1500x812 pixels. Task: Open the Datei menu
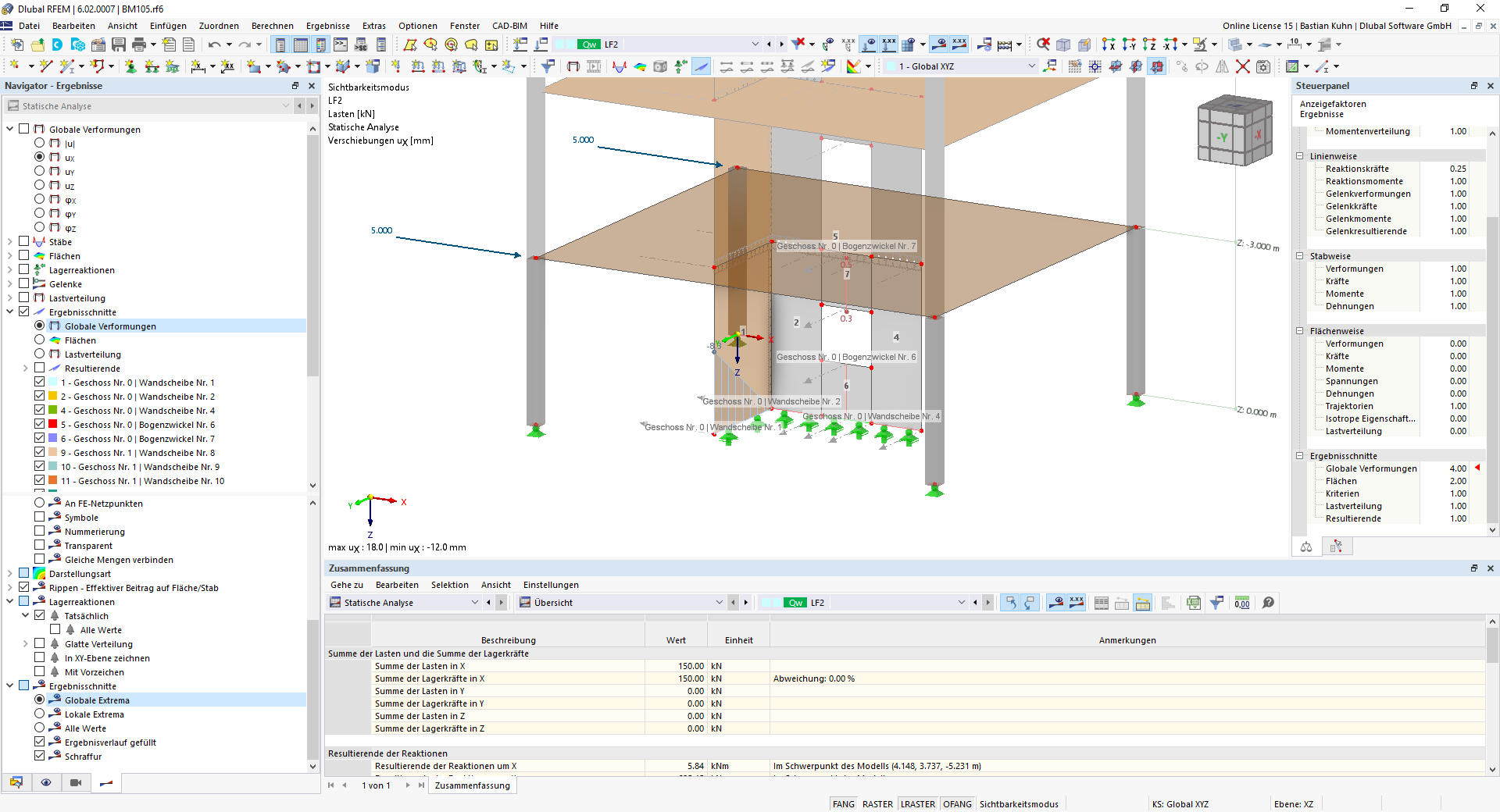29,26
